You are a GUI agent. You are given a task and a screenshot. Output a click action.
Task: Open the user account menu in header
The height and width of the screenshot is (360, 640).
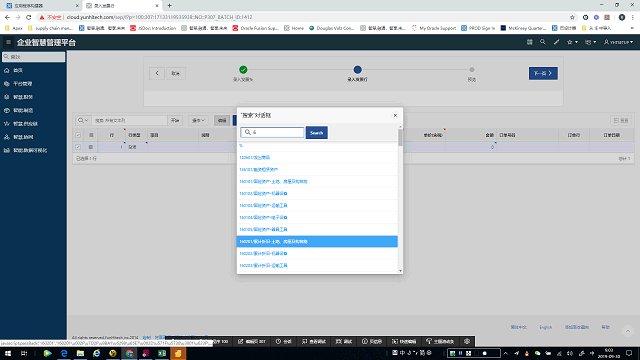[618, 42]
